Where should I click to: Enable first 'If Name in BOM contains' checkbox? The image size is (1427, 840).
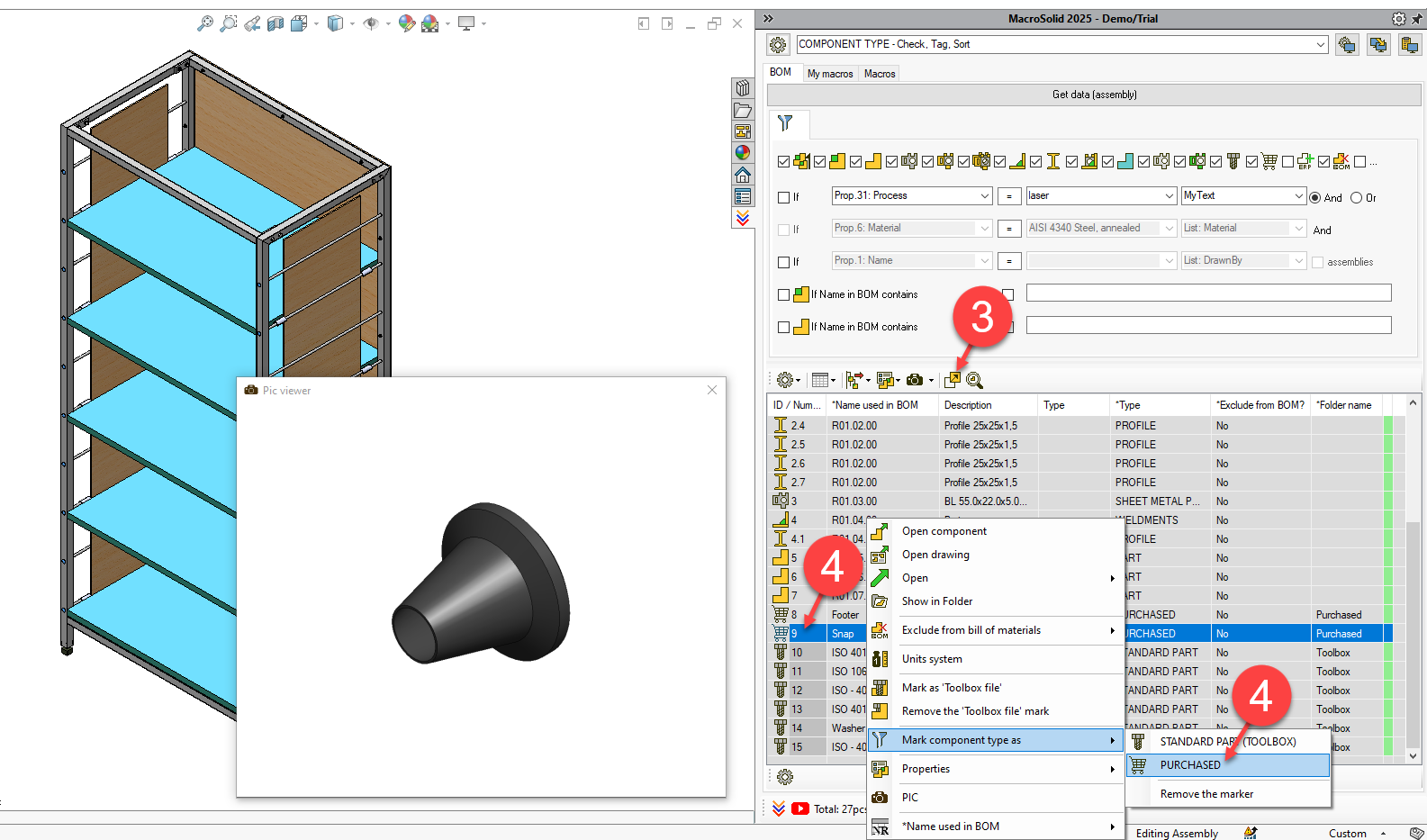pos(783,294)
